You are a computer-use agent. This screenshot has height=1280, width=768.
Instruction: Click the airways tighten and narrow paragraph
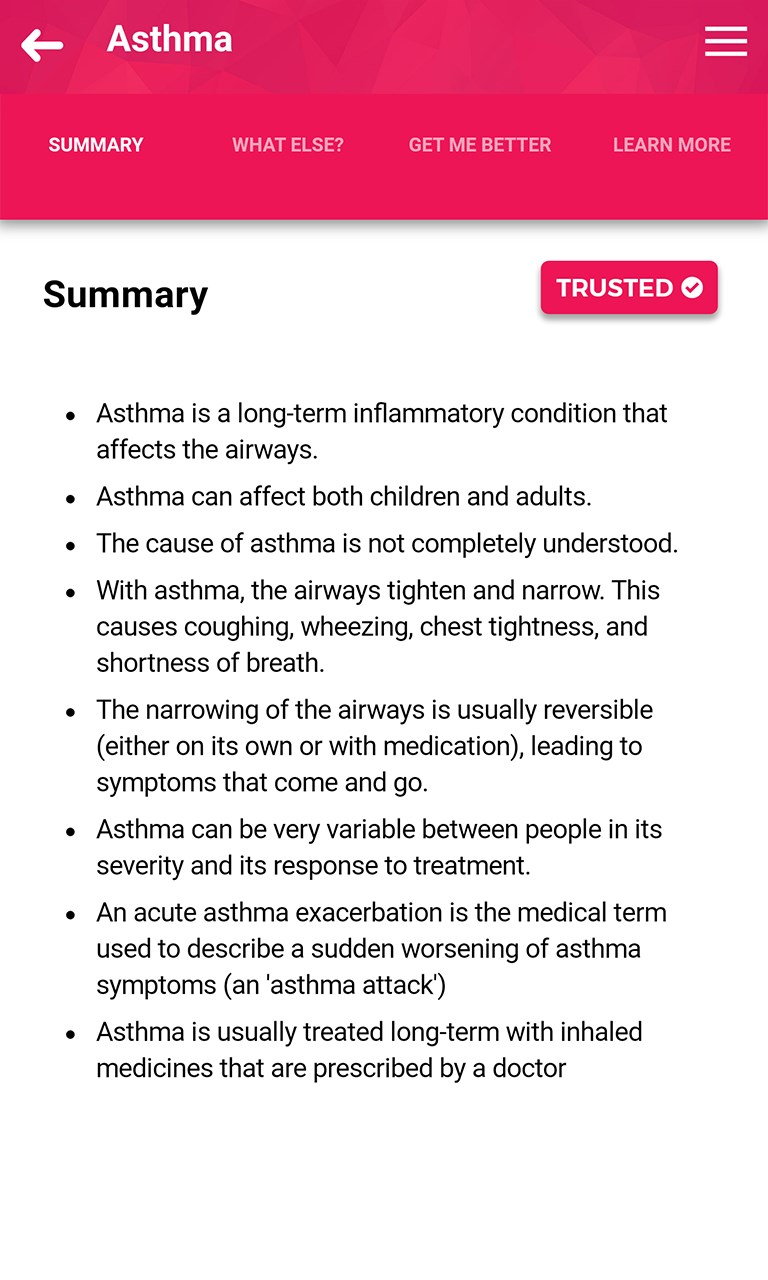click(378, 626)
